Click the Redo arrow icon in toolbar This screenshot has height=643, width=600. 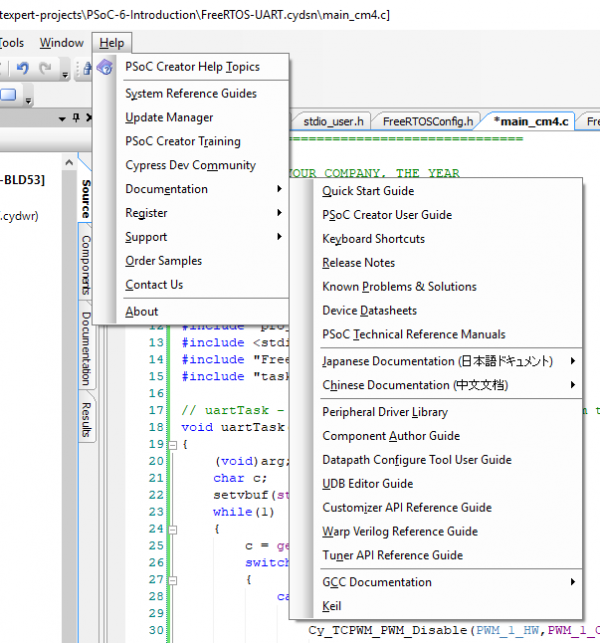point(46,68)
